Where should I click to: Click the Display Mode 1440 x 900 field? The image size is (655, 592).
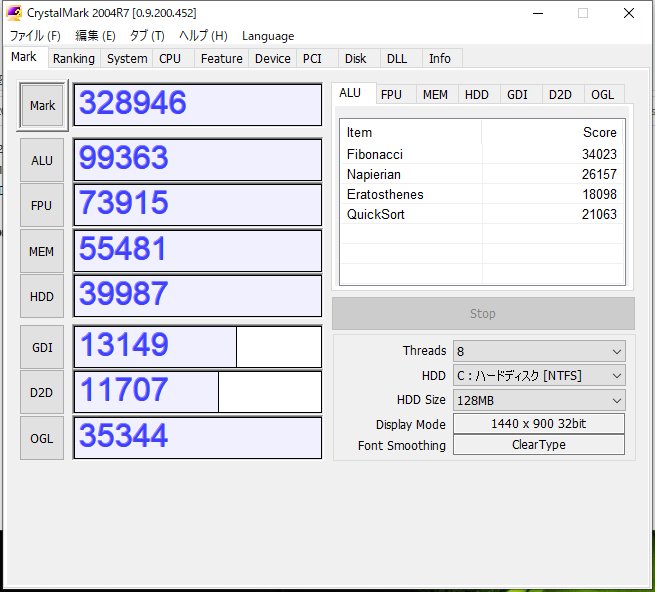[539, 424]
